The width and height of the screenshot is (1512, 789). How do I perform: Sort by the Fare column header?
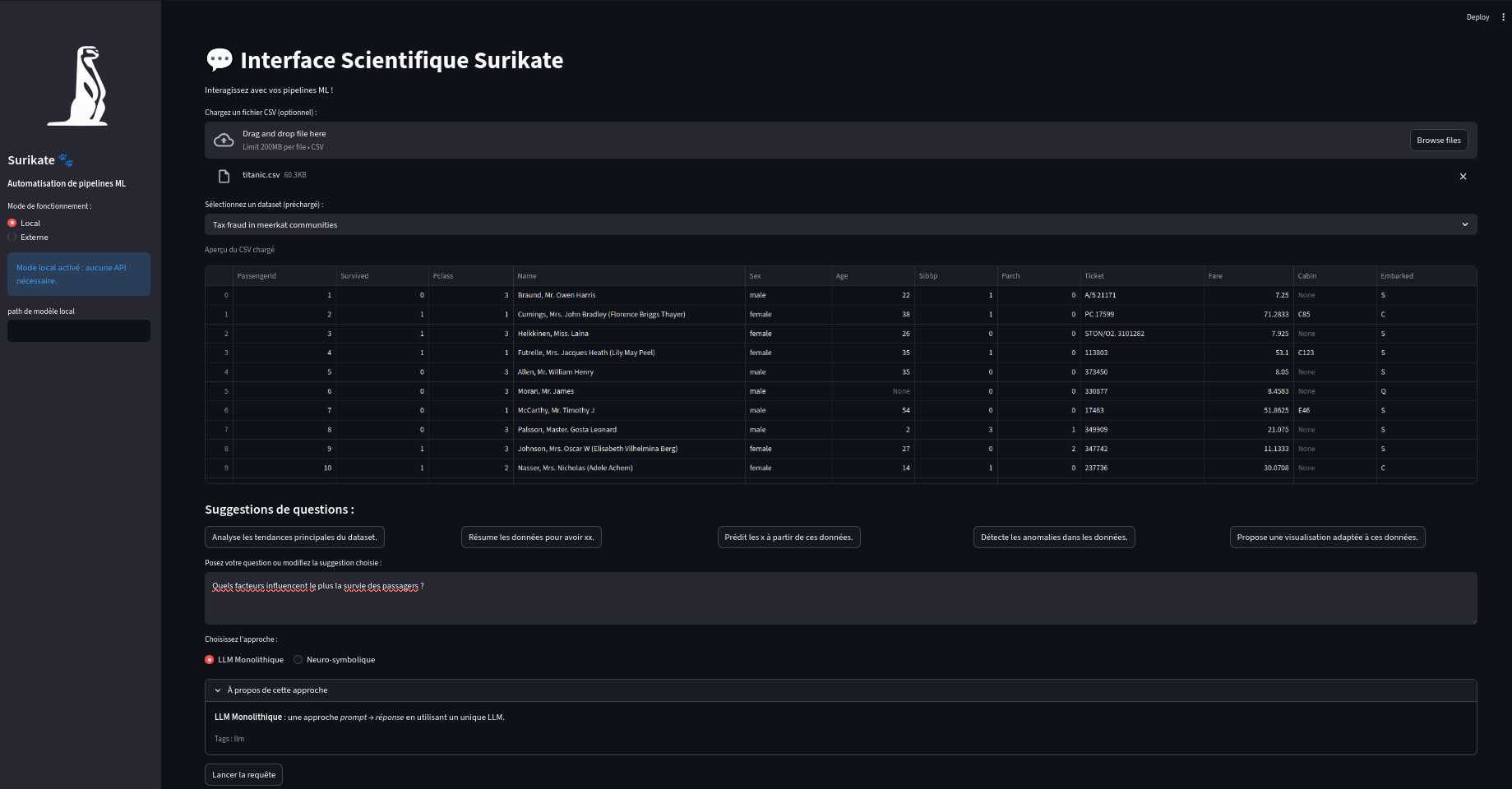[x=1248, y=276]
